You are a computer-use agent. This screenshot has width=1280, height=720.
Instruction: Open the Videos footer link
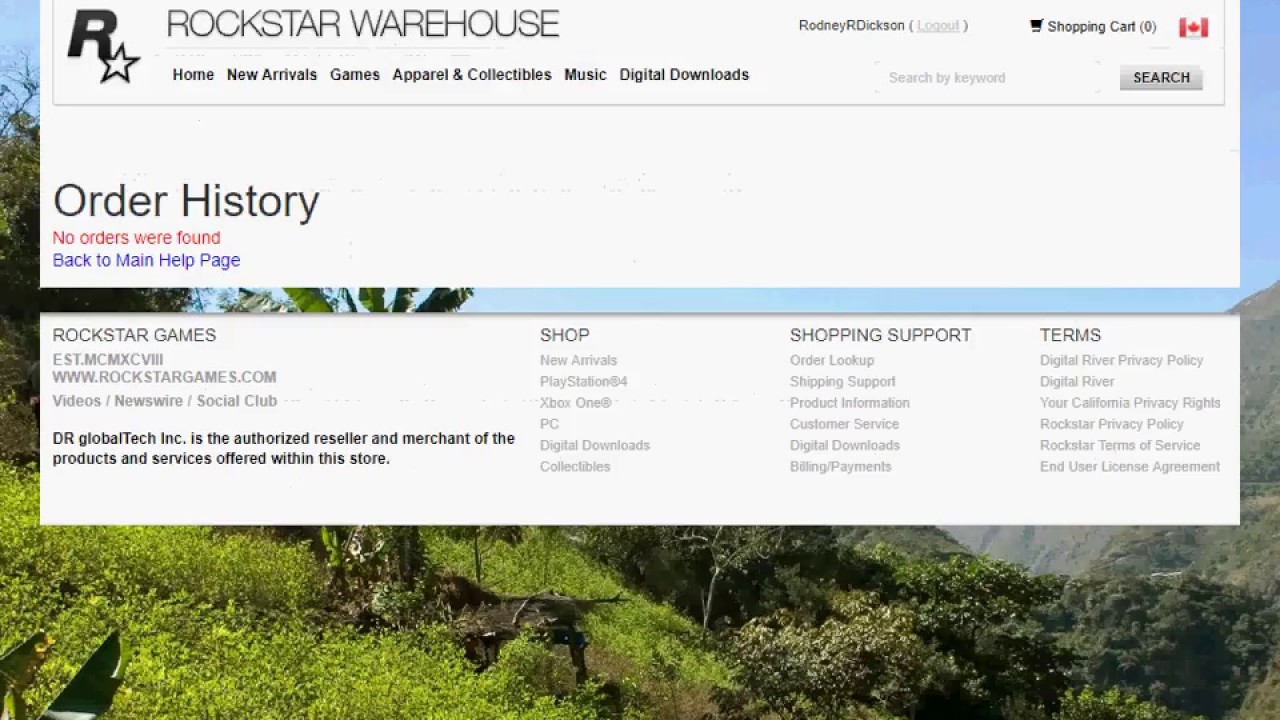tap(77, 401)
